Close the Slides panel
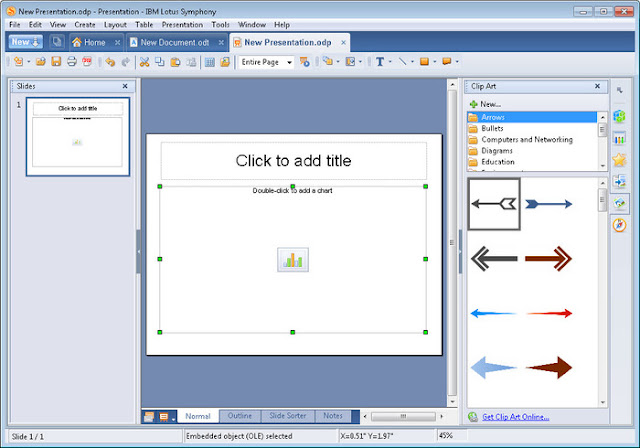This screenshot has height=448, width=640. 125,86
